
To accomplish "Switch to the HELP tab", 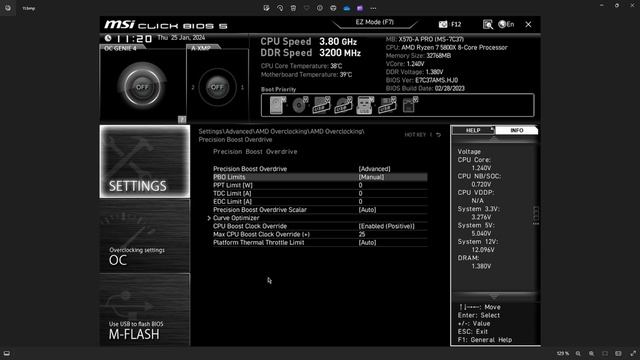I will point(473,130).
